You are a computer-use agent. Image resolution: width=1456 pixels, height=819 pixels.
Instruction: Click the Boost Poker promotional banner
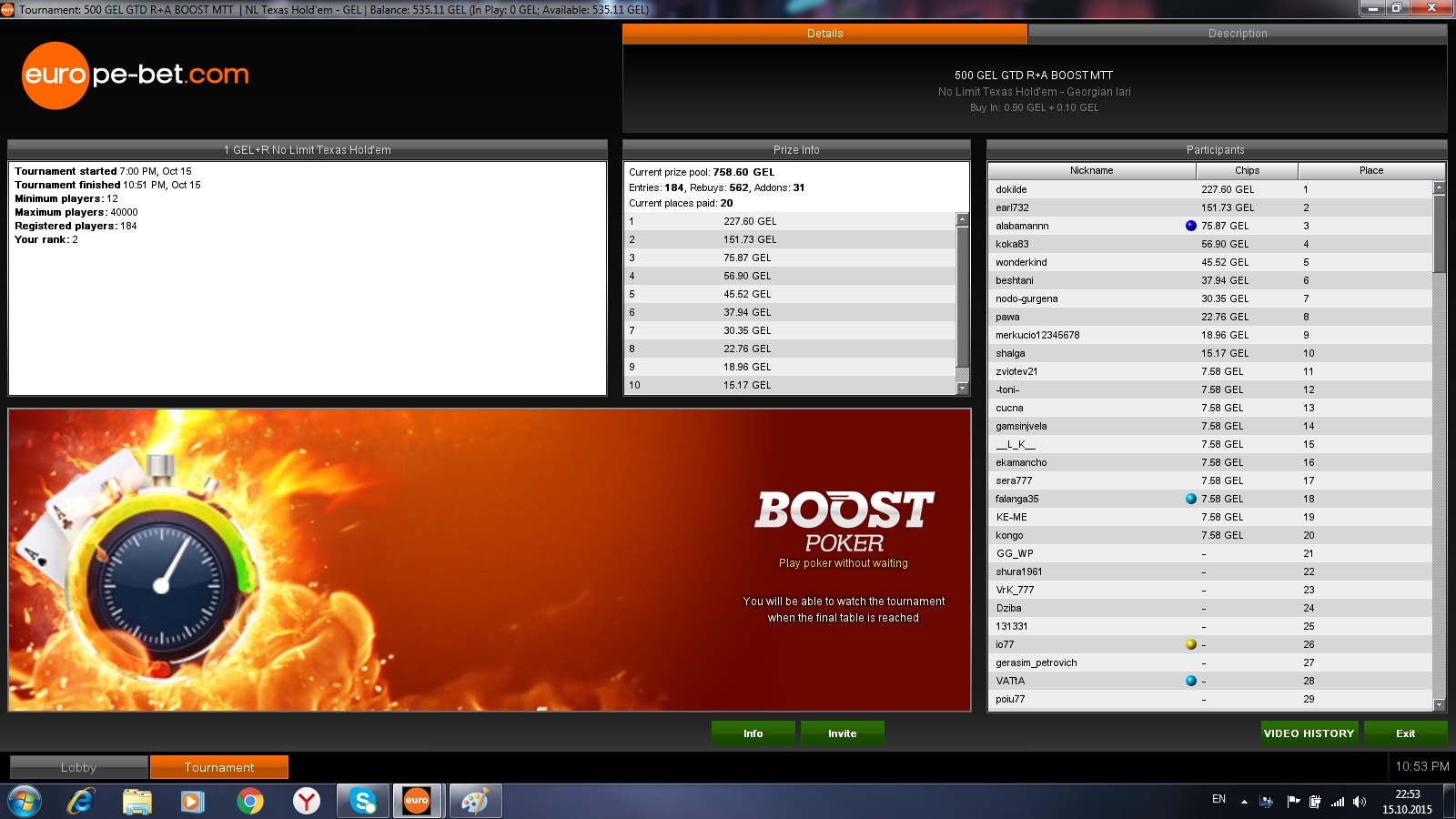click(490, 560)
